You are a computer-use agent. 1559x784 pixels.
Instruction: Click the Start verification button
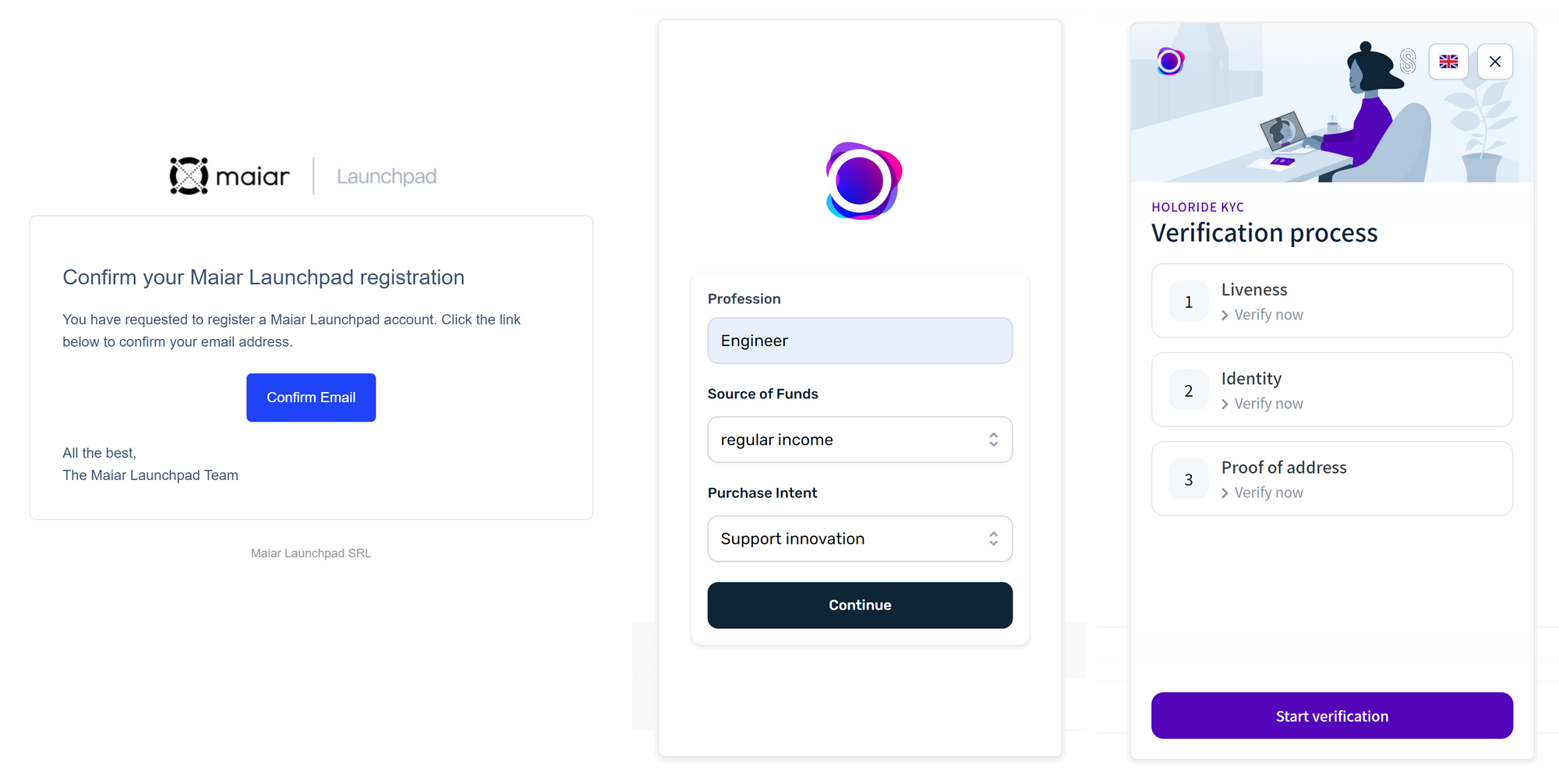click(1331, 715)
